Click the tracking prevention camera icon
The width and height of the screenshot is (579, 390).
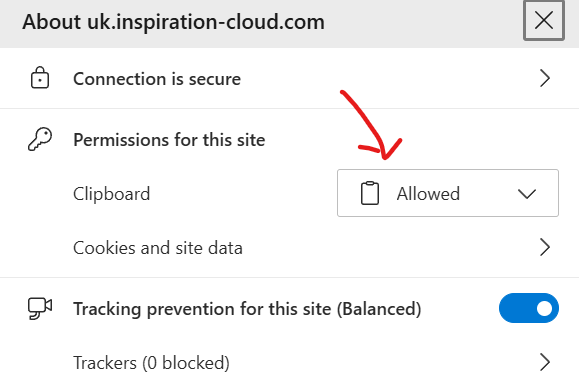pyautogui.click(x=40, y=308)
